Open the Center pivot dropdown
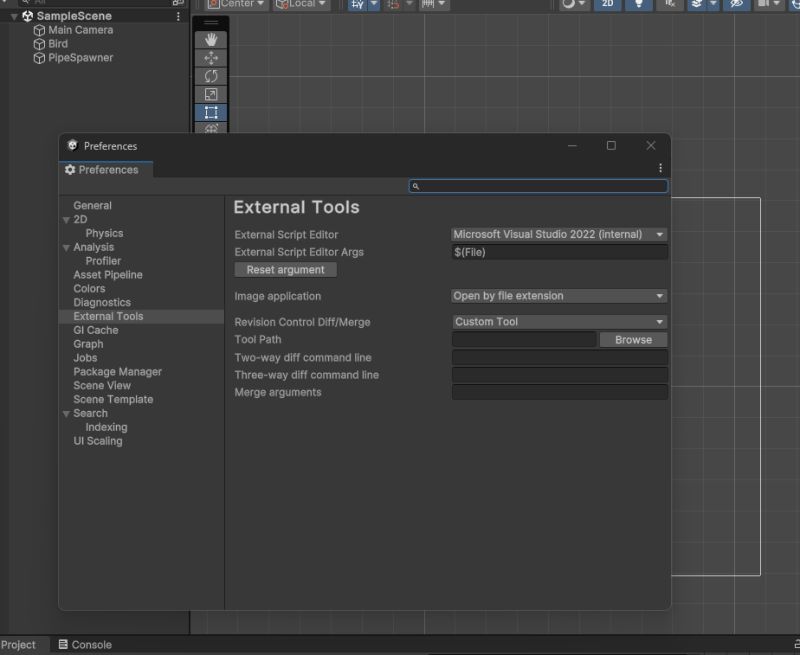The width and height of the screenshot is (800, 655). [237, 4]
